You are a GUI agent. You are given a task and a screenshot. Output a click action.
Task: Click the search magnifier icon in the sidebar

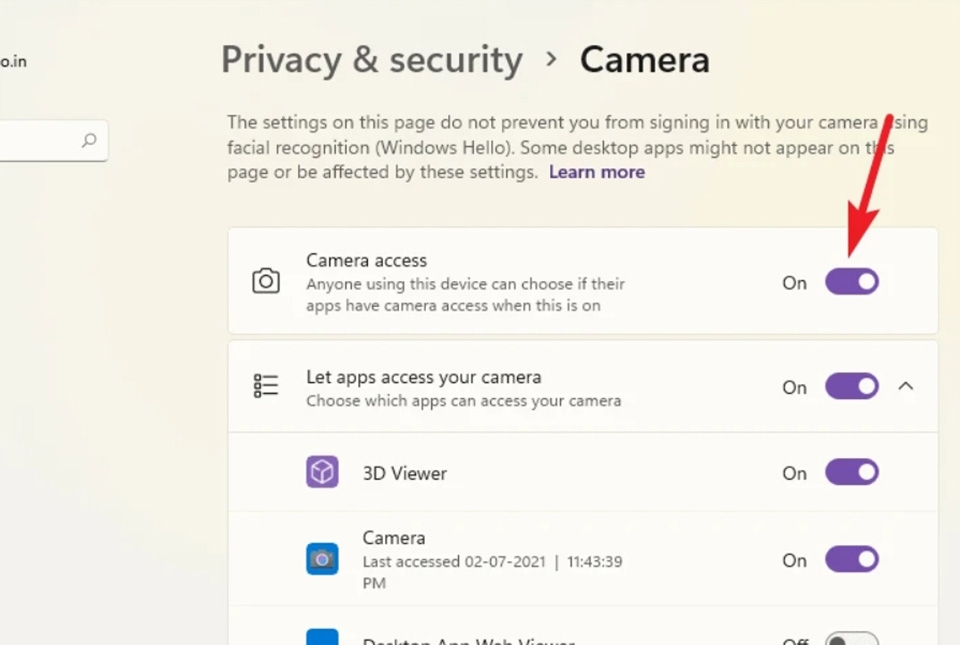[90, 140]
